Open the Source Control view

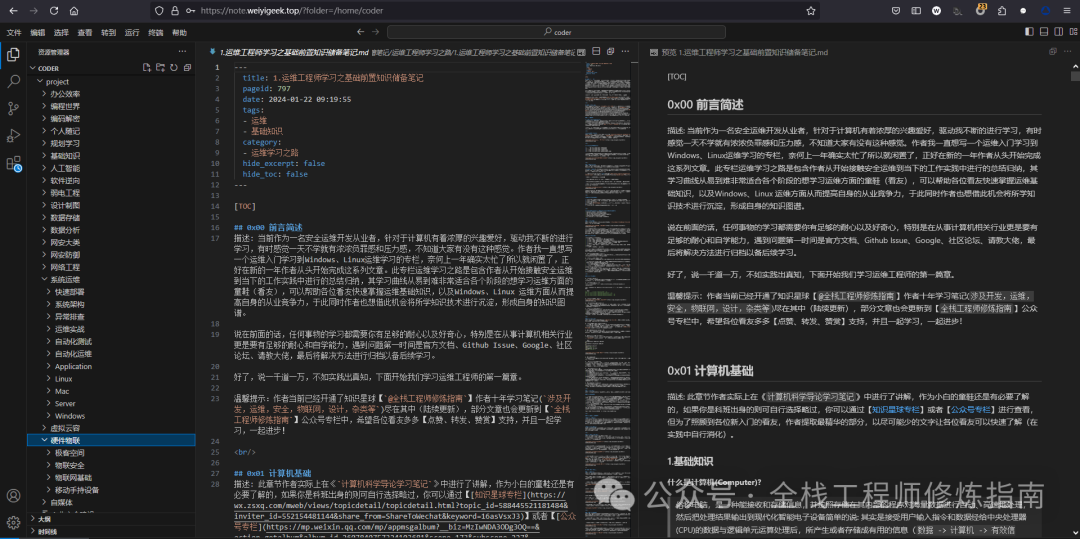(x=13, y=109)
